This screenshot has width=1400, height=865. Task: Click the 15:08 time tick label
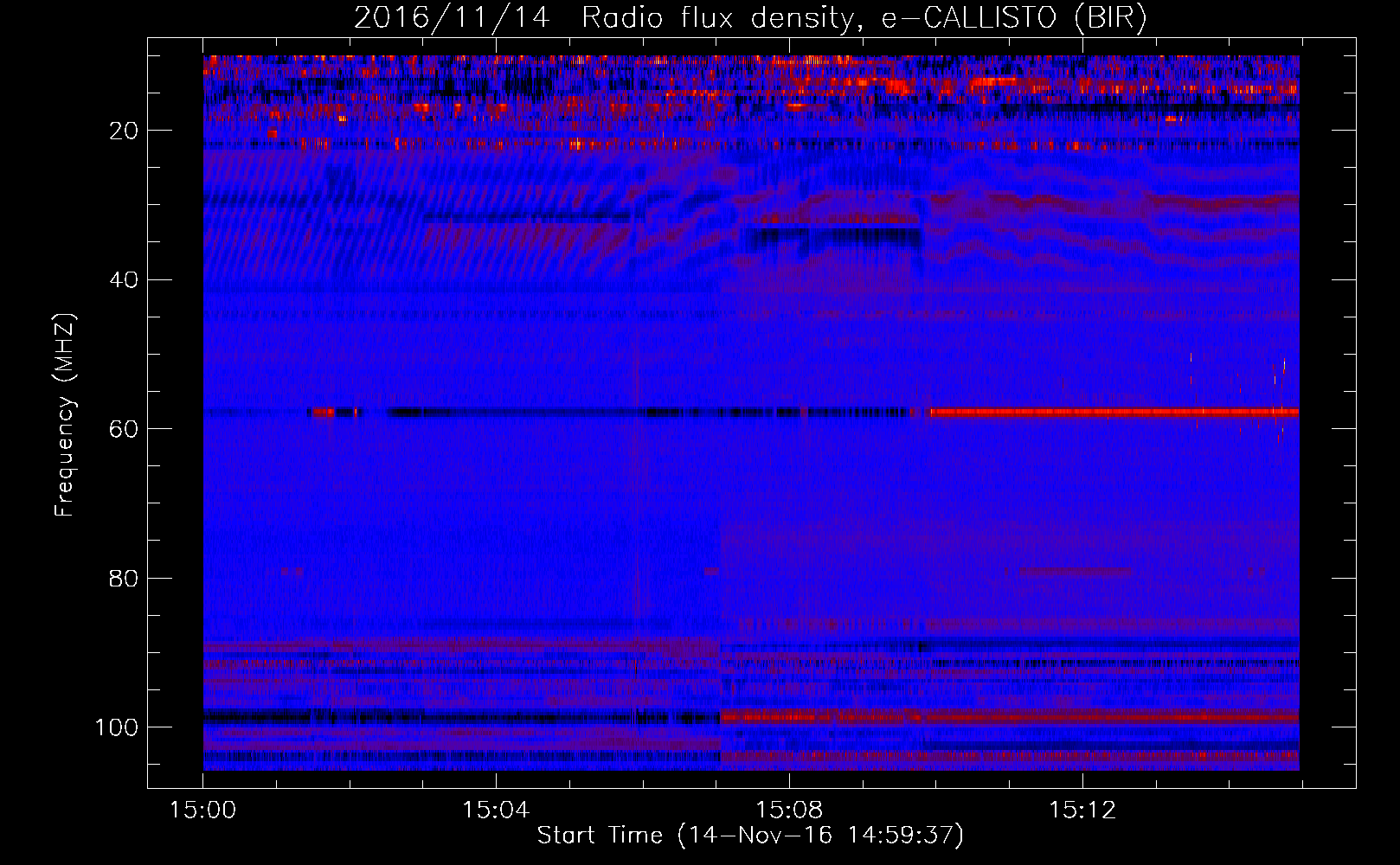(789, 811)
